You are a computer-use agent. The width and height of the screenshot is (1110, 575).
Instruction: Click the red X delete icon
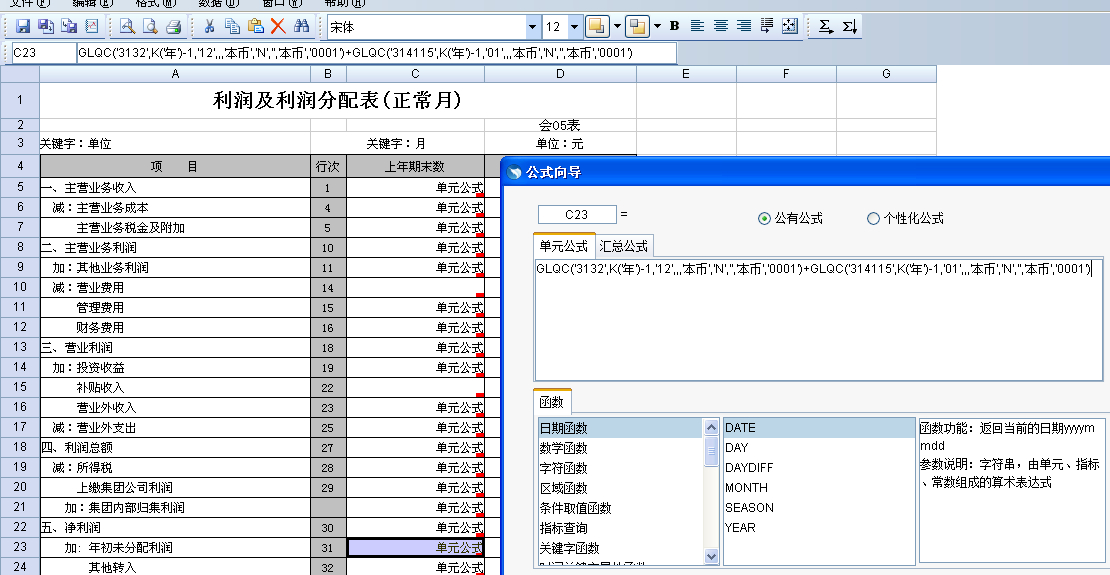278,27
